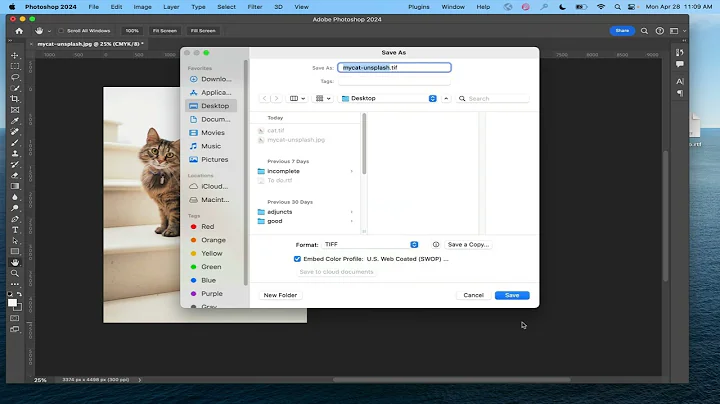Click the Fit Screen button
This screenshot has height=404, width=720.
(x=164, y=31)
